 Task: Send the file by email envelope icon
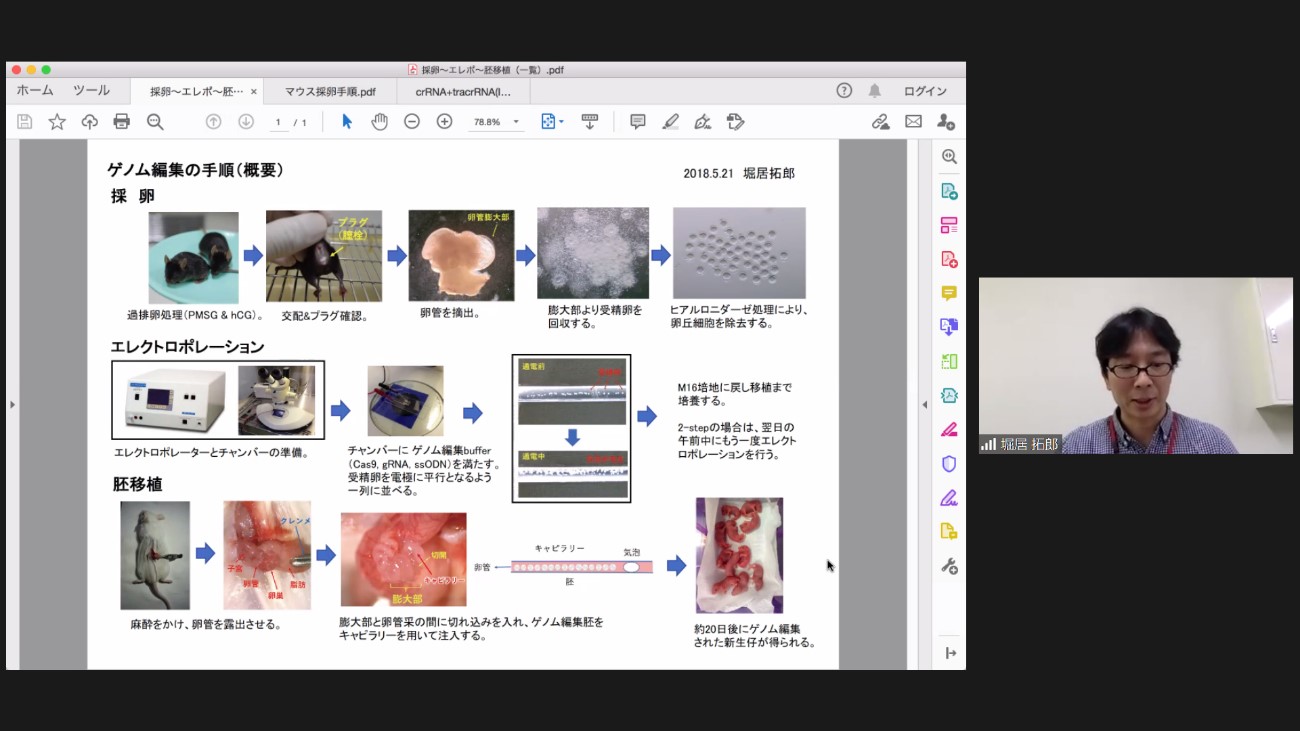(913, 122)
